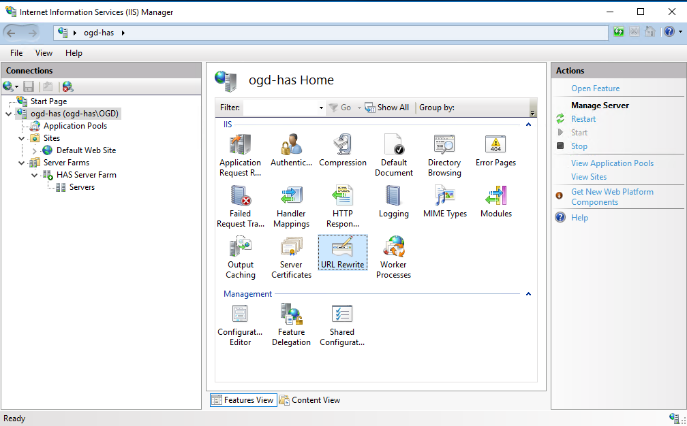
Task: Click the Group by toolbar overflow handle
Action: tap(533, 108)
